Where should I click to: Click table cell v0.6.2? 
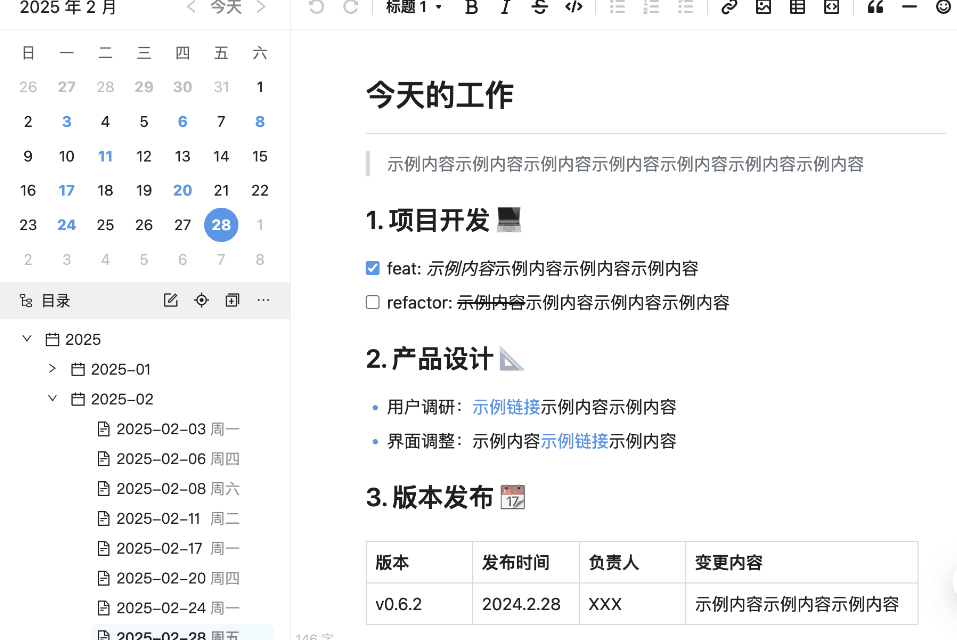[x=419, y=604]
